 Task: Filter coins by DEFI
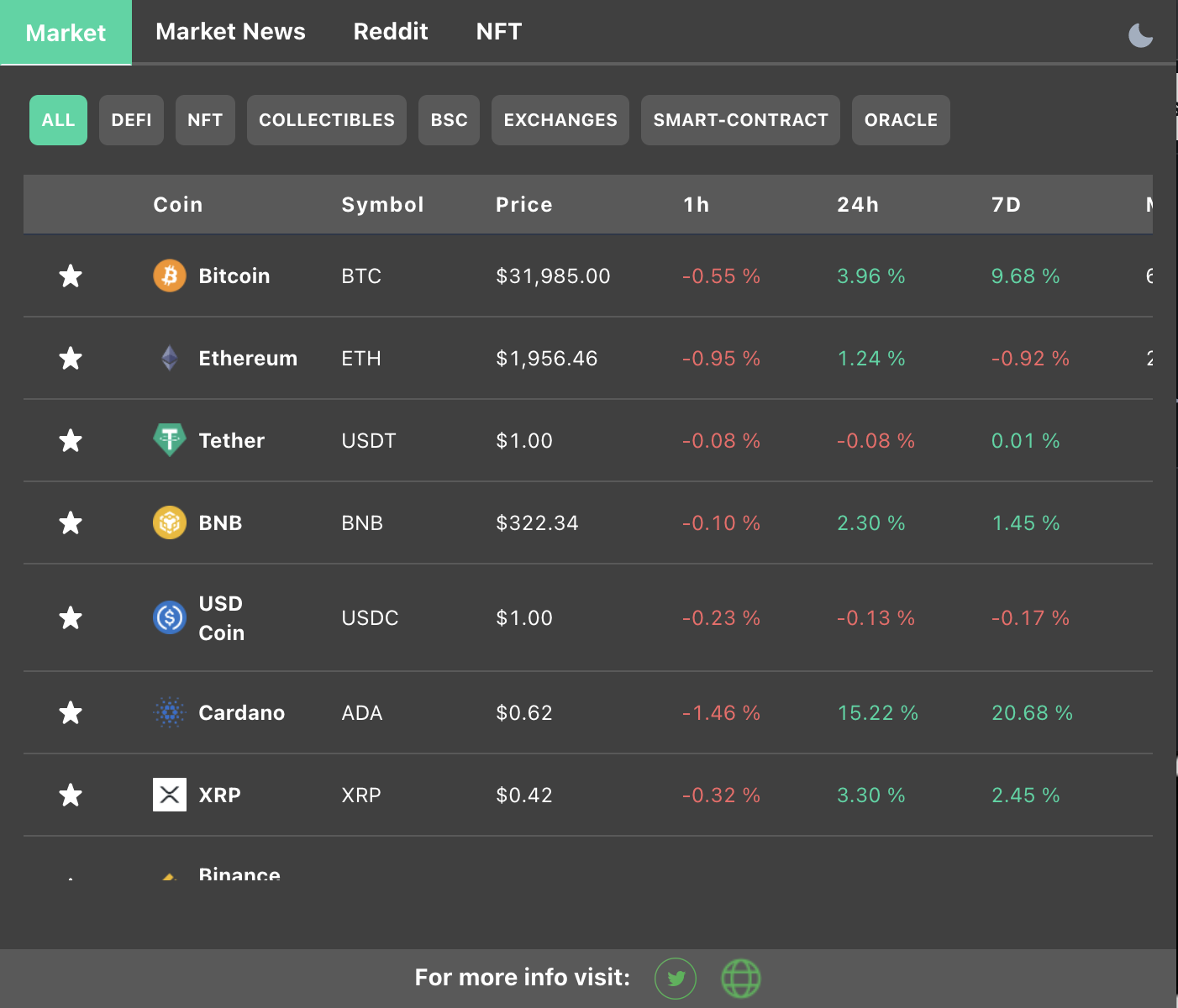pos(131,120)
